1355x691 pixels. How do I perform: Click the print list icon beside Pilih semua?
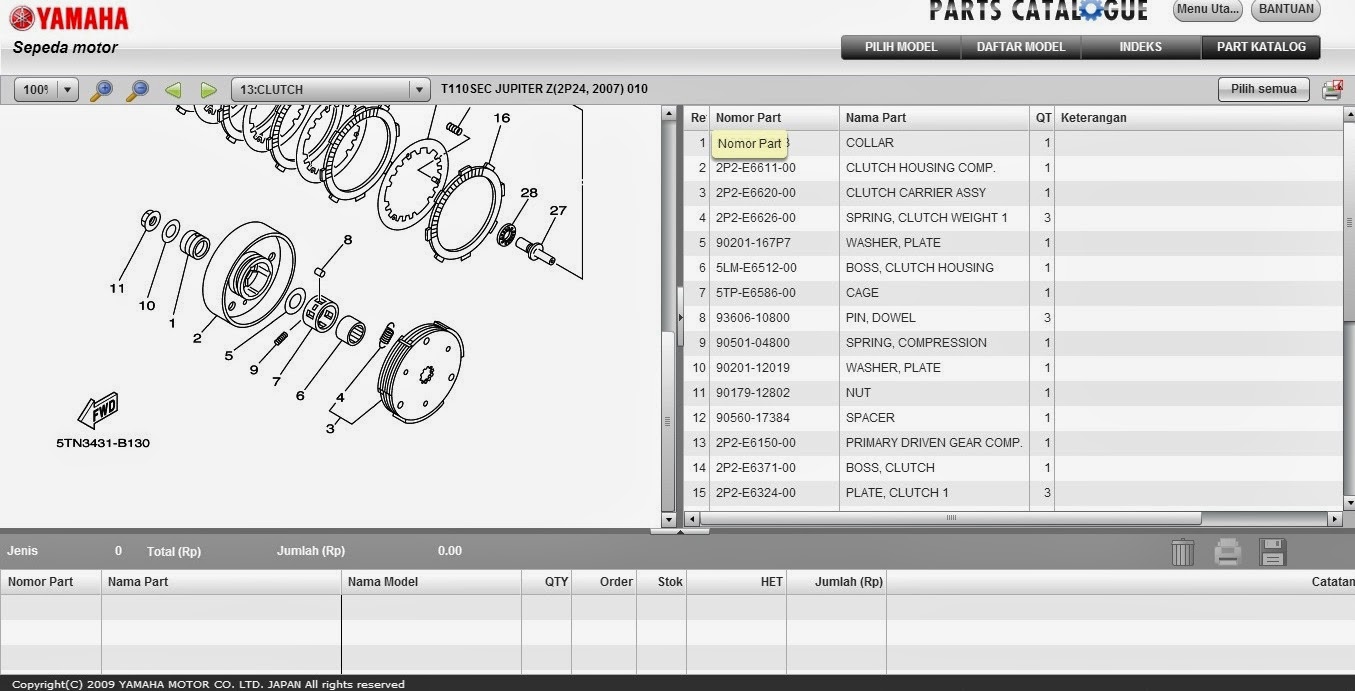click(x=1332, y=90)
